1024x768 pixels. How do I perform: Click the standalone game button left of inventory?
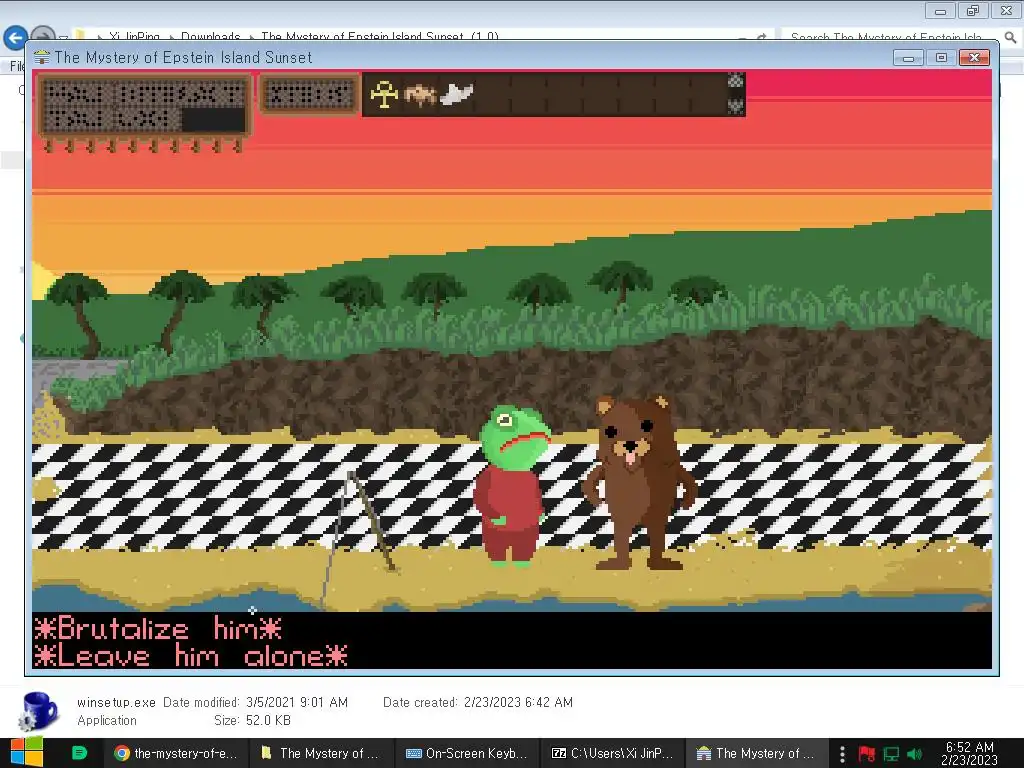point(310,95)
